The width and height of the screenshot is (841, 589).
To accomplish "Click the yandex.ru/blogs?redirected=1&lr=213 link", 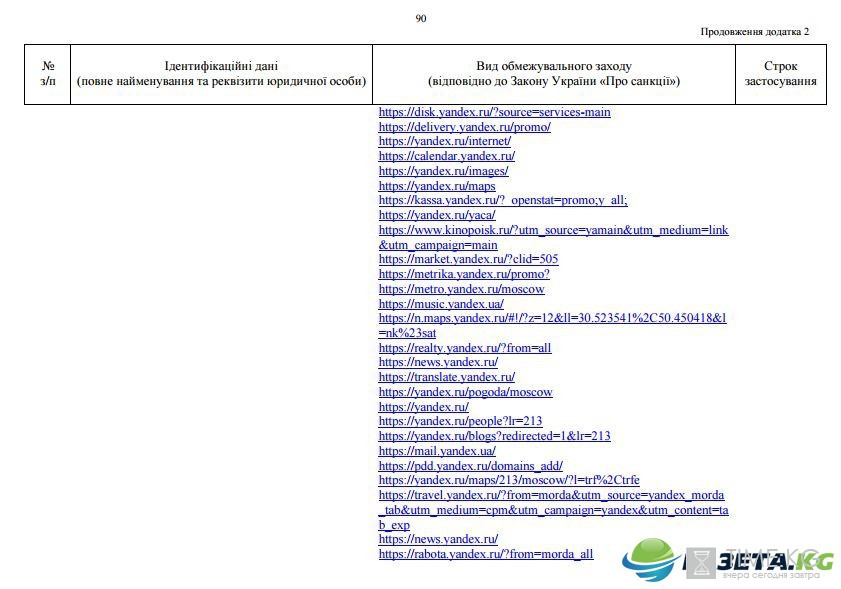I will (x=495, y=436).
